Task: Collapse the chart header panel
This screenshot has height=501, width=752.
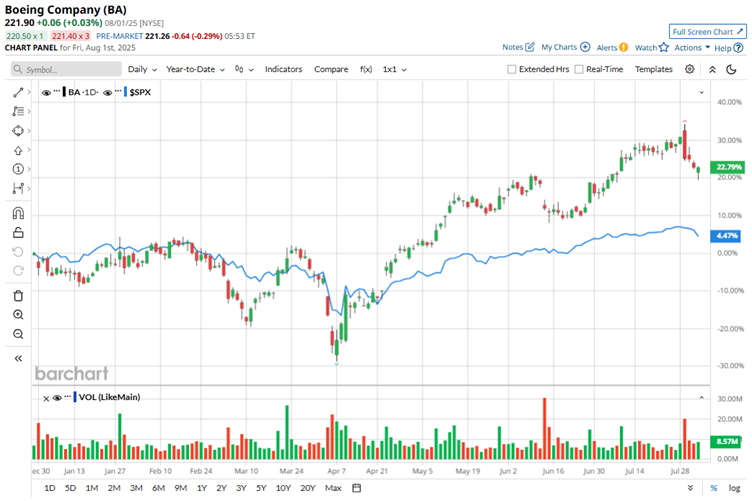Action: pyautogui.click(x=712, y=70)
